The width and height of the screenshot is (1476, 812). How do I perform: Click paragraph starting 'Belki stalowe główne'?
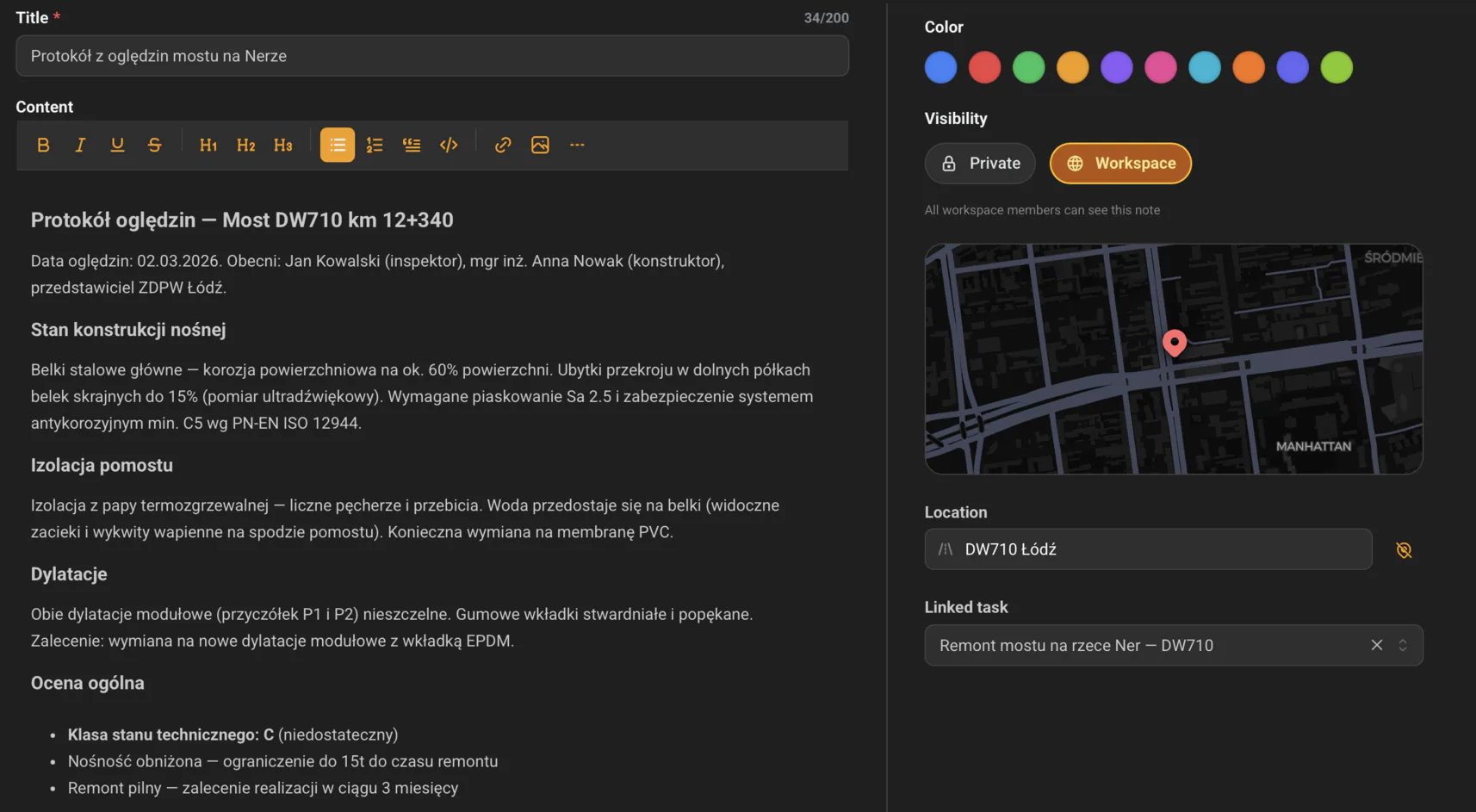tap(422, 396)
